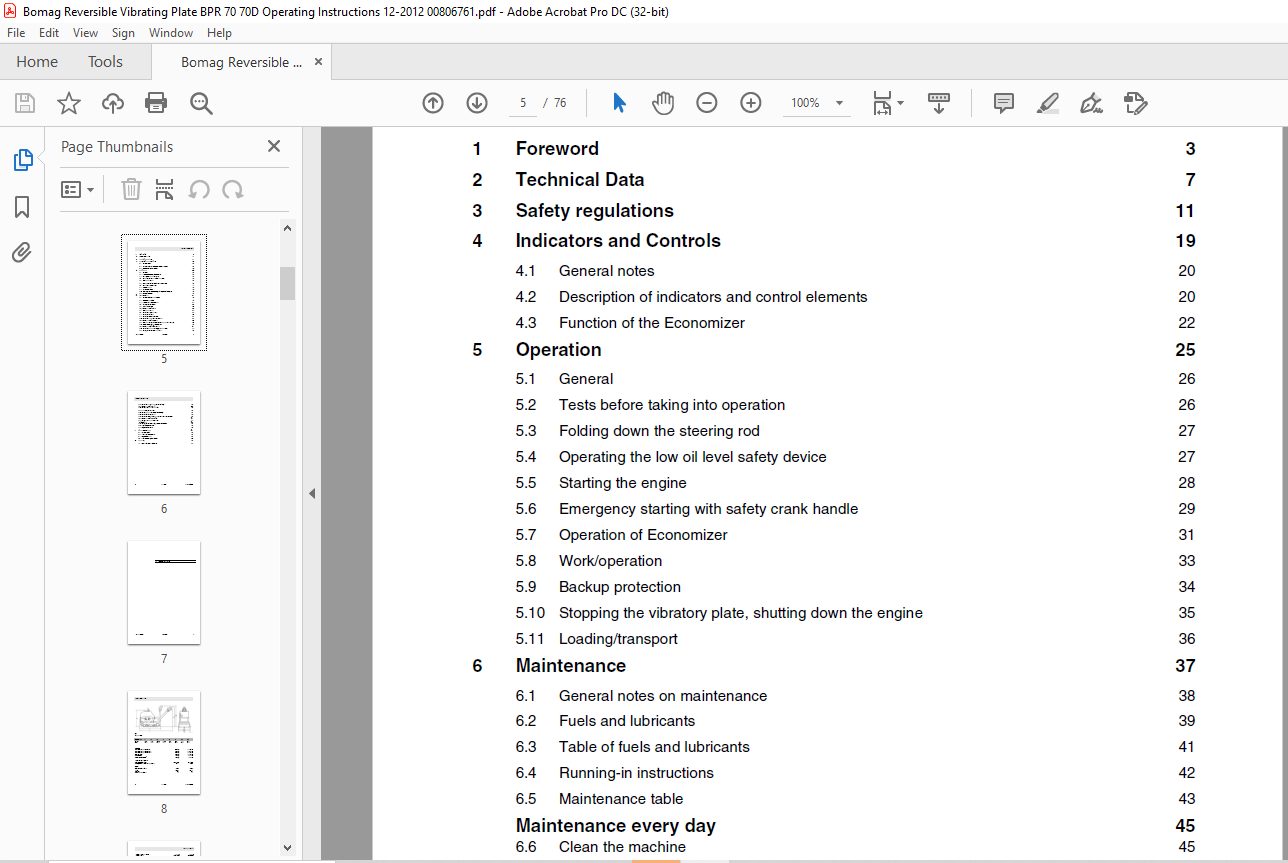Close the Bomag Reversible document tab
This screenshot has height=863, width=1288.
pos(319,62)
